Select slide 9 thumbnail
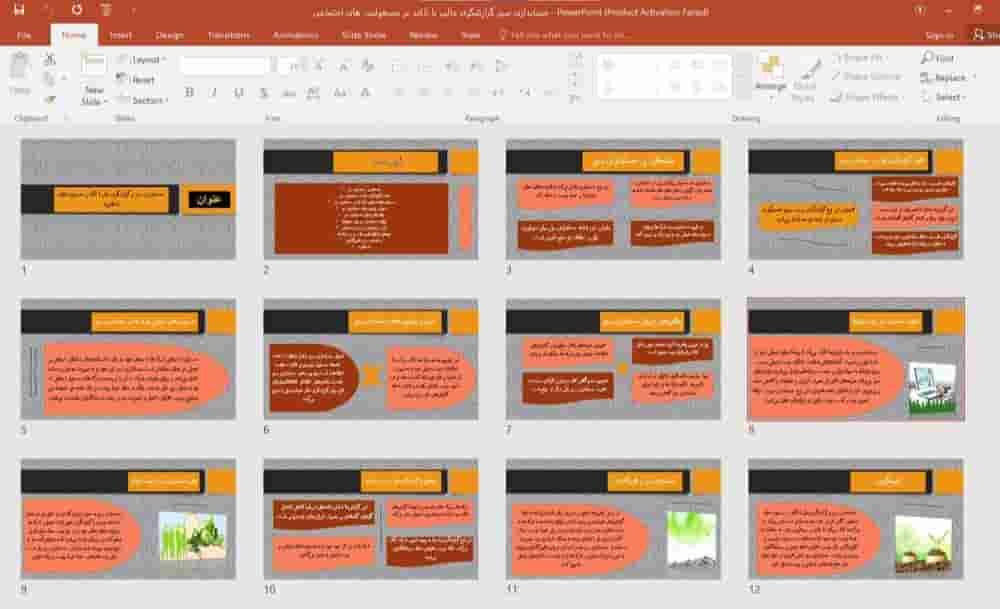1000x609 pixels. coord(128,518)
